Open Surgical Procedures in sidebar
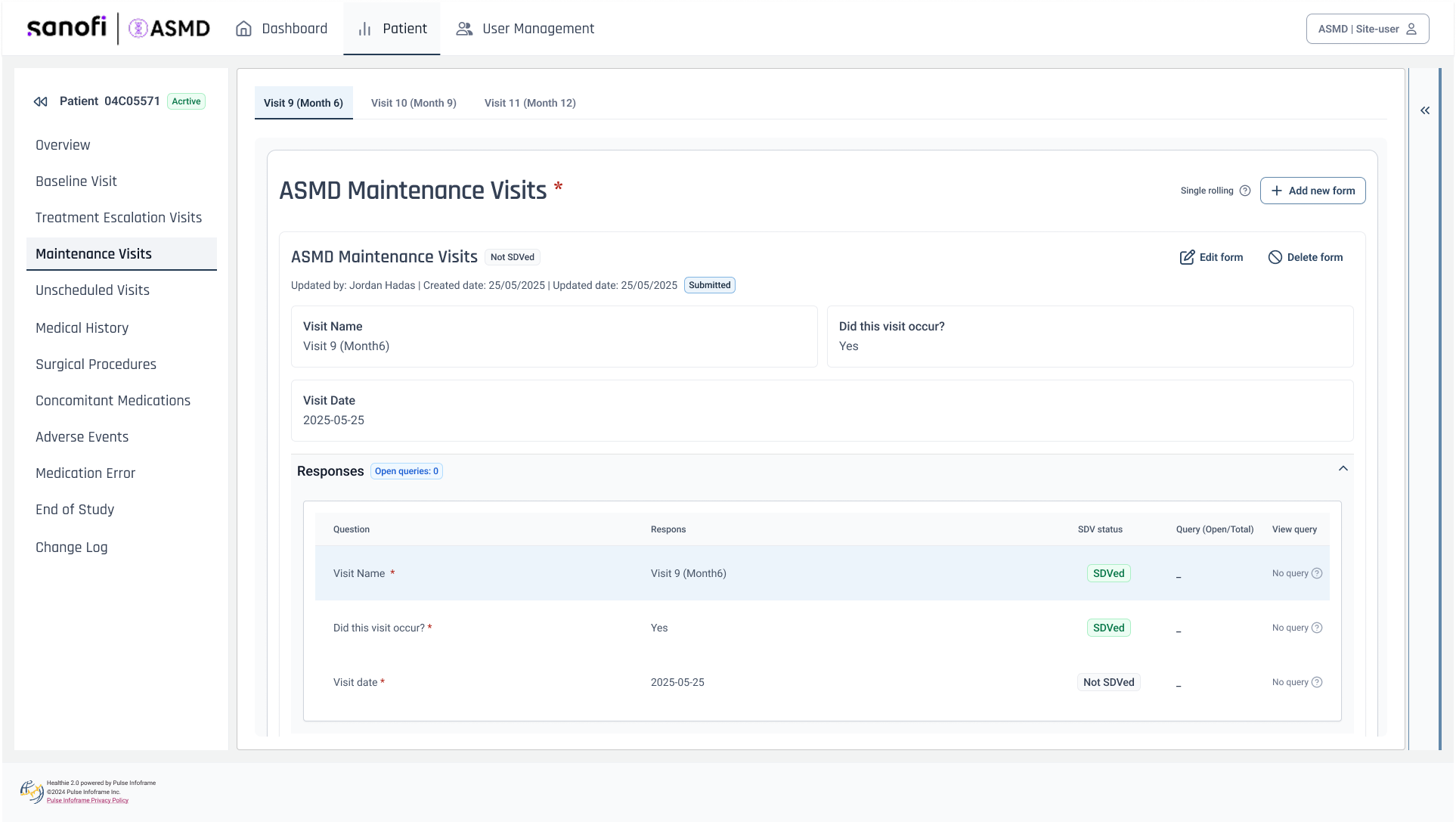1456x822 pixels. click(96, 364)
